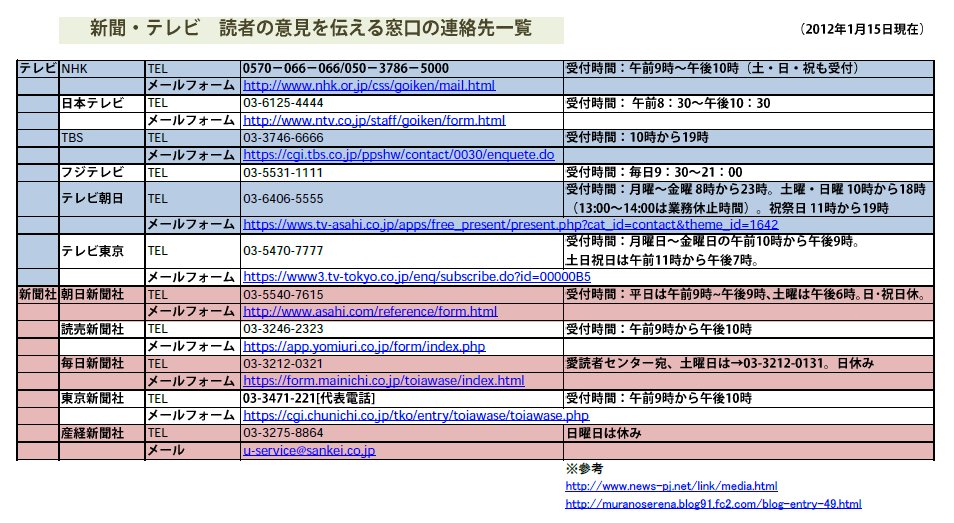
Task: Select the 読売新聞社 name cell
Action: [x=102, y=330]
